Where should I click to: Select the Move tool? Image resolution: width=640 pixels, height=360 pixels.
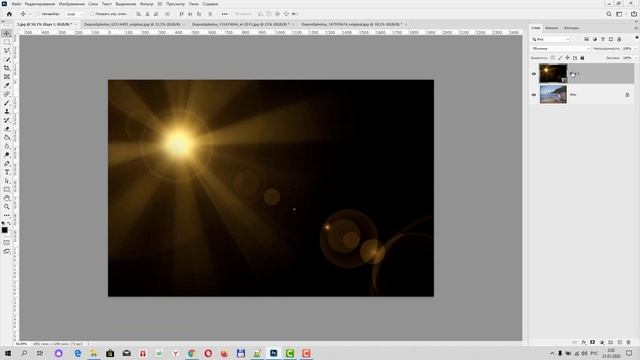[7, 33]
